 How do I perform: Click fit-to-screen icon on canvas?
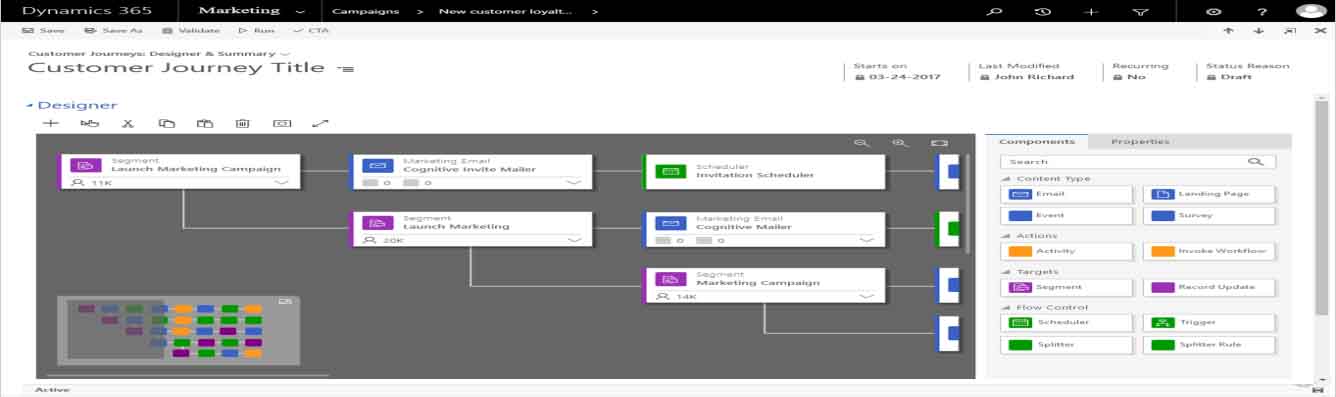pyautogui.click(x=939, y=144)
